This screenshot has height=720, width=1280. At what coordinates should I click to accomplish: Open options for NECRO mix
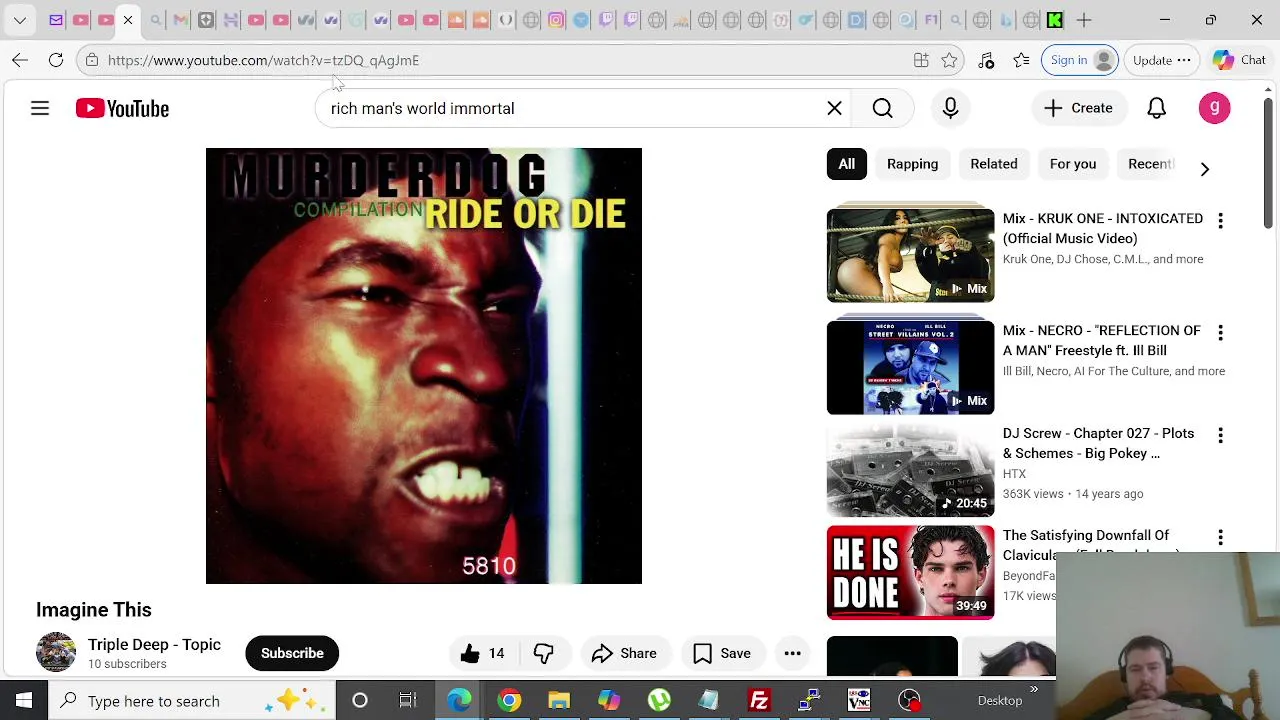point(1220,332)
